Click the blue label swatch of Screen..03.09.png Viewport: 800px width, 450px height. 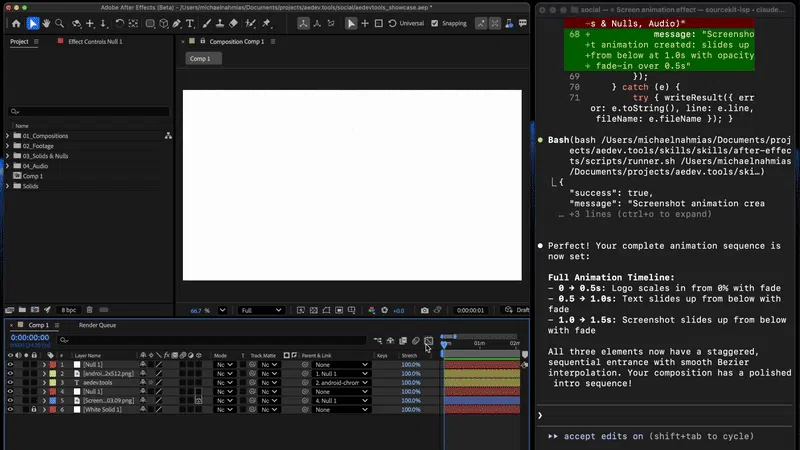(53, 401)
